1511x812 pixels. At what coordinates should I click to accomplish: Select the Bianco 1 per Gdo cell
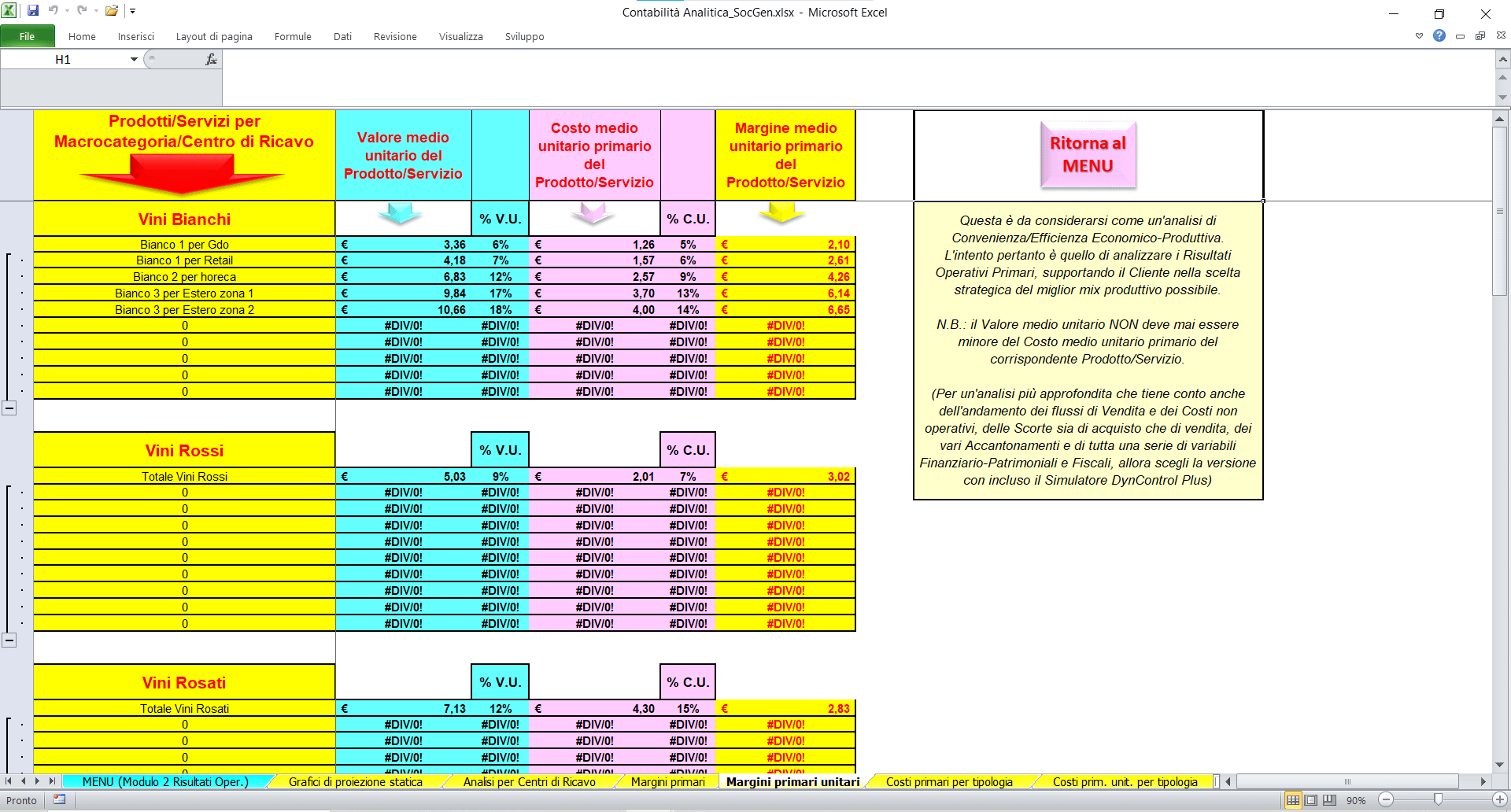click(x=184, y=244)
